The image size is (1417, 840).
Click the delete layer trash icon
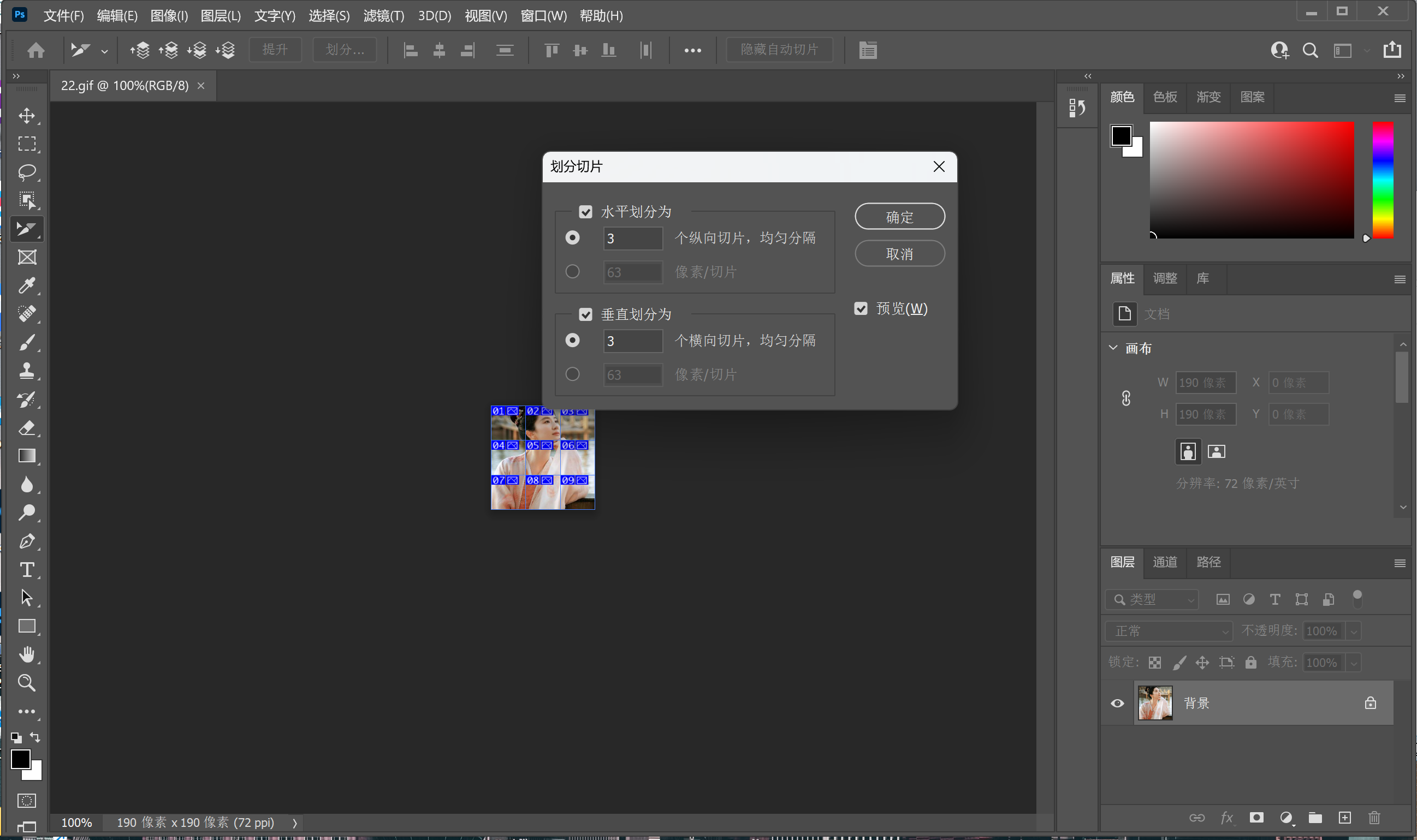click(1374, 818)
